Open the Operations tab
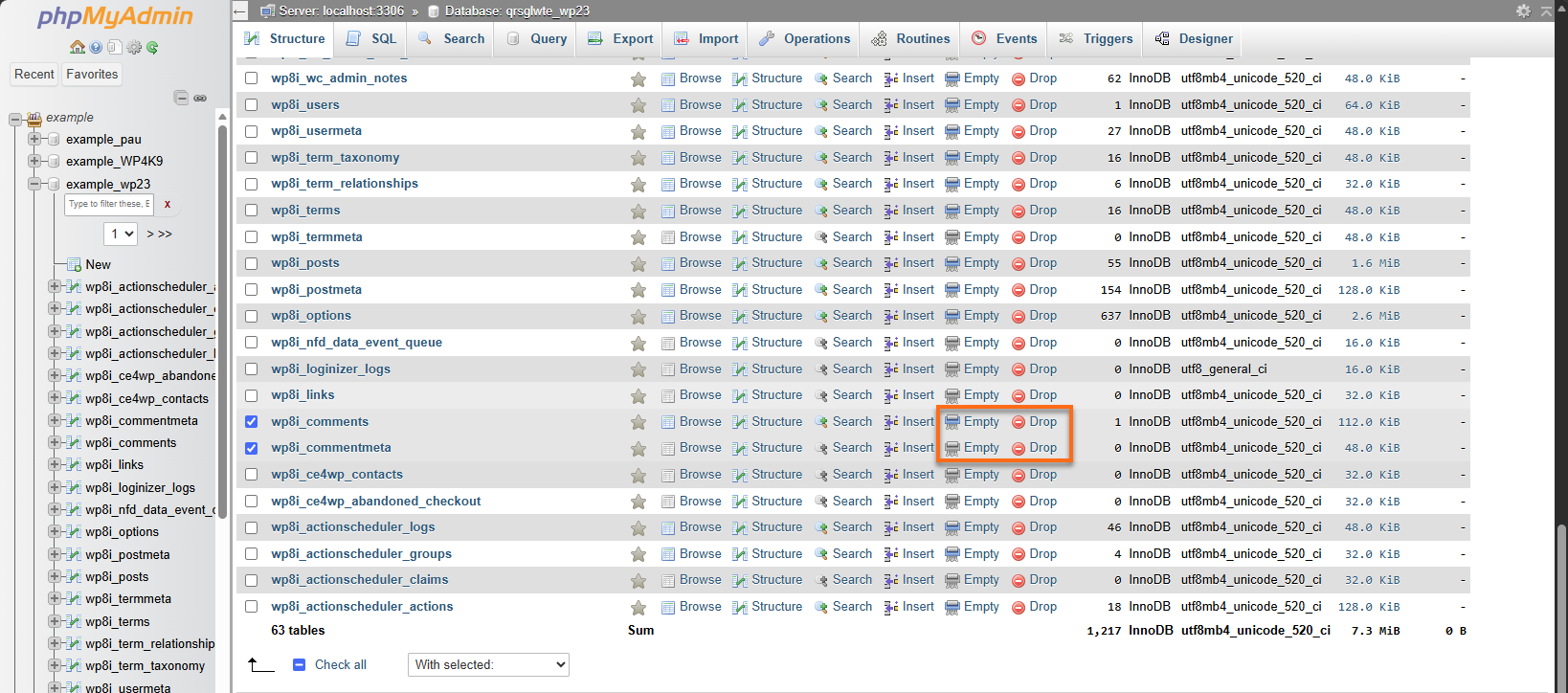1568x693 pixels. click(x=805, y=39)
